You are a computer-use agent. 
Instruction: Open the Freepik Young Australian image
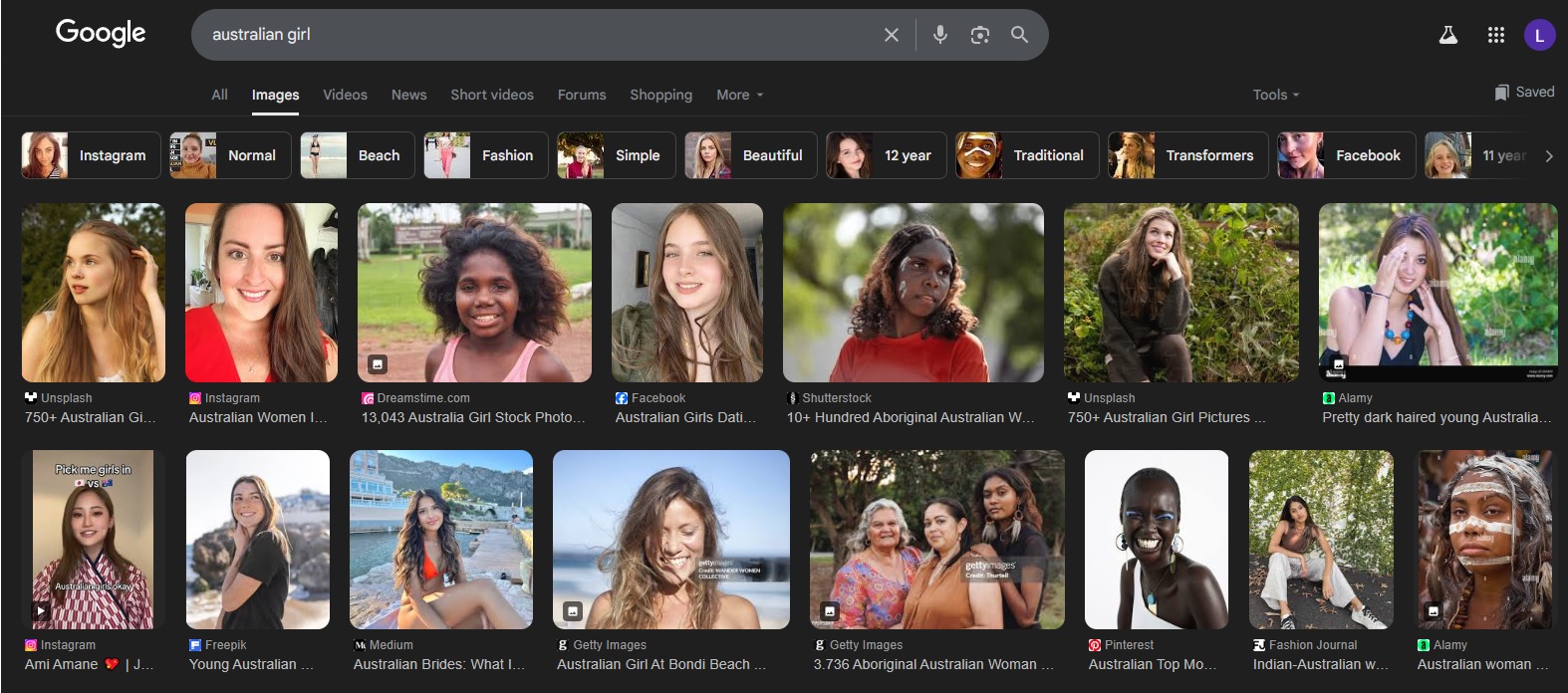click(258, 540)
